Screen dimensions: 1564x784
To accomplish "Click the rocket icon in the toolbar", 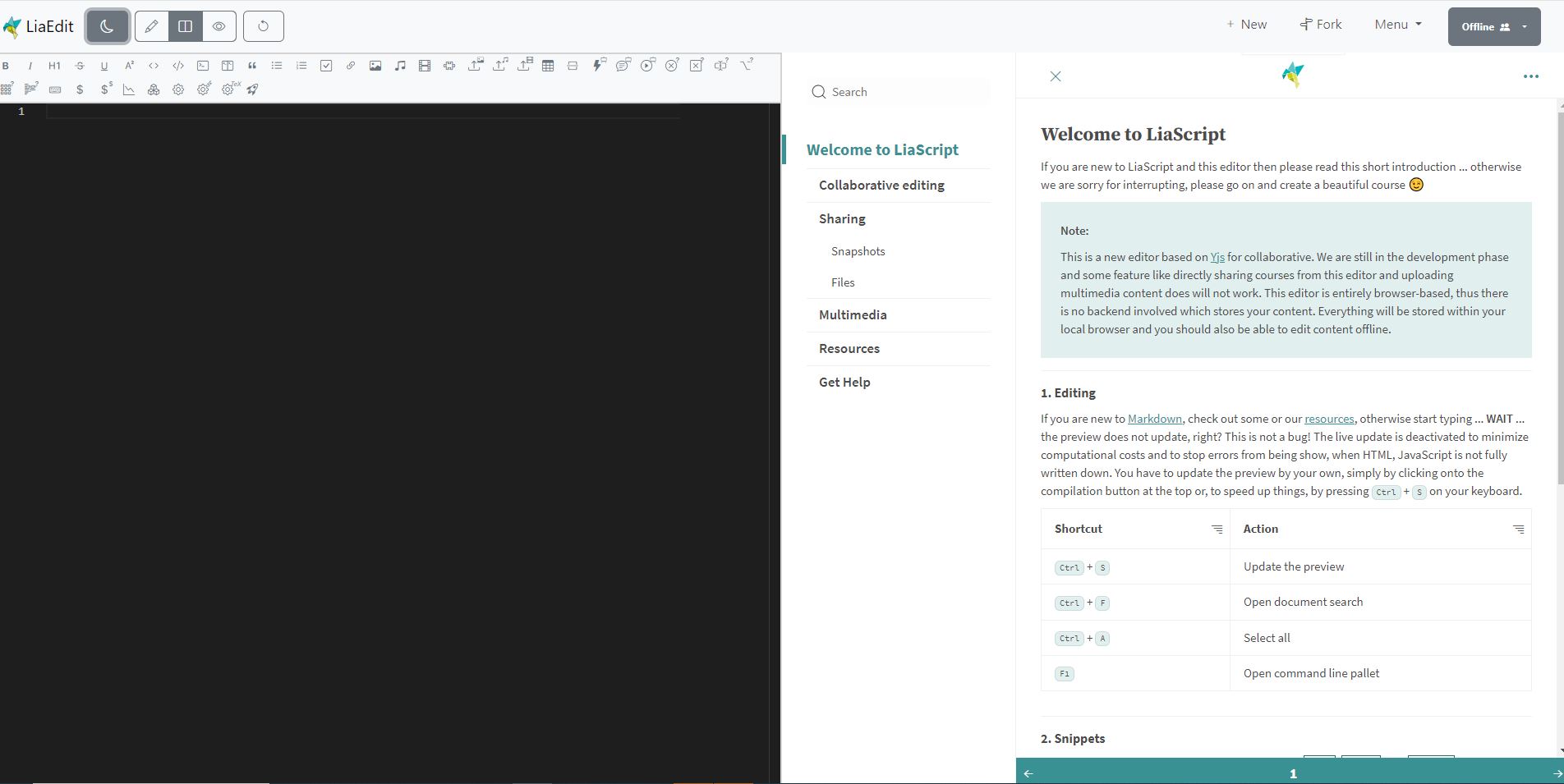I will 252,89.
